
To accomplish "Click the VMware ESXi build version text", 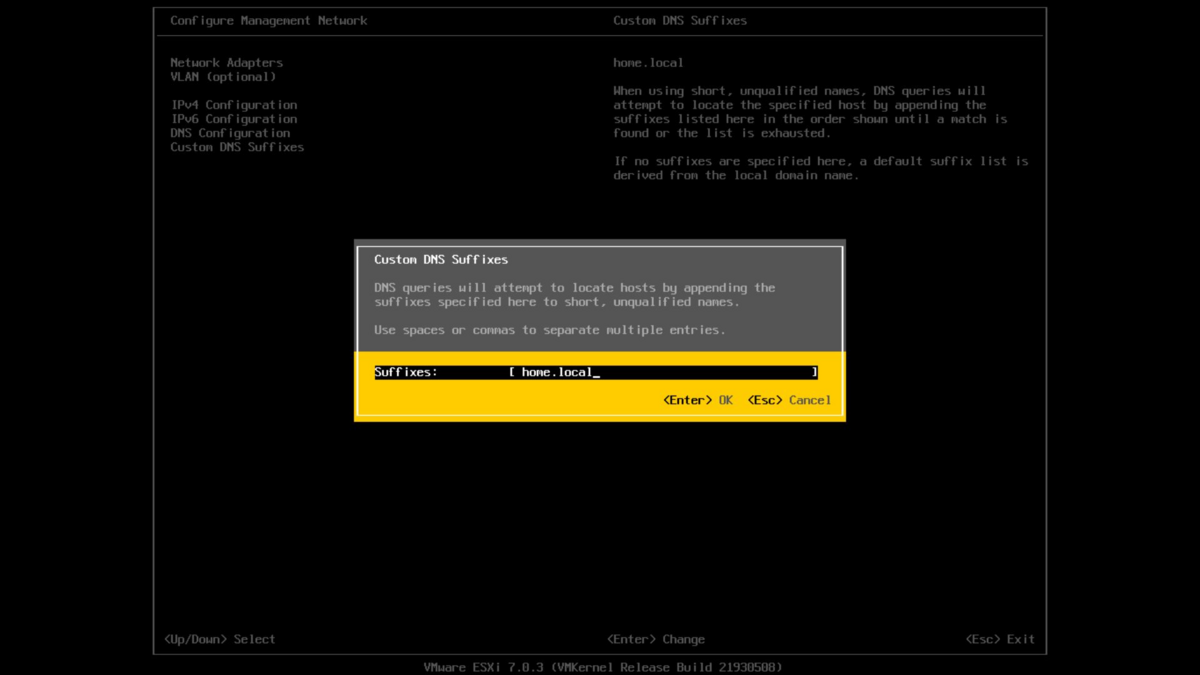I will click(603, 667).
